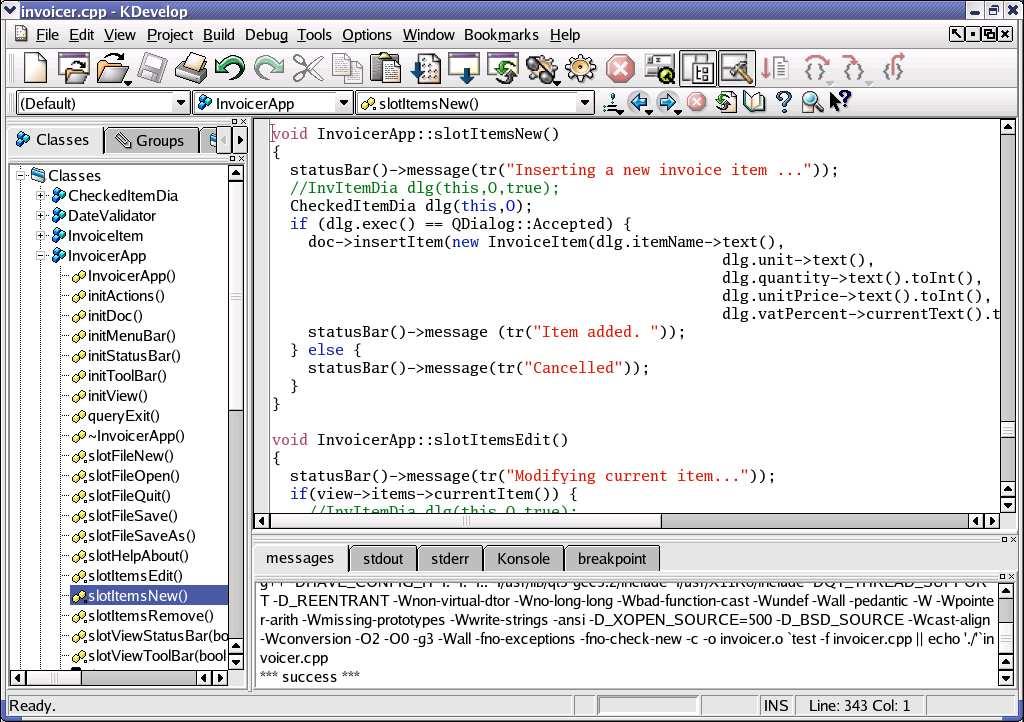The image size is (1024, 722).
Task: Click the Debug gears icon
Action: [542, 69]
